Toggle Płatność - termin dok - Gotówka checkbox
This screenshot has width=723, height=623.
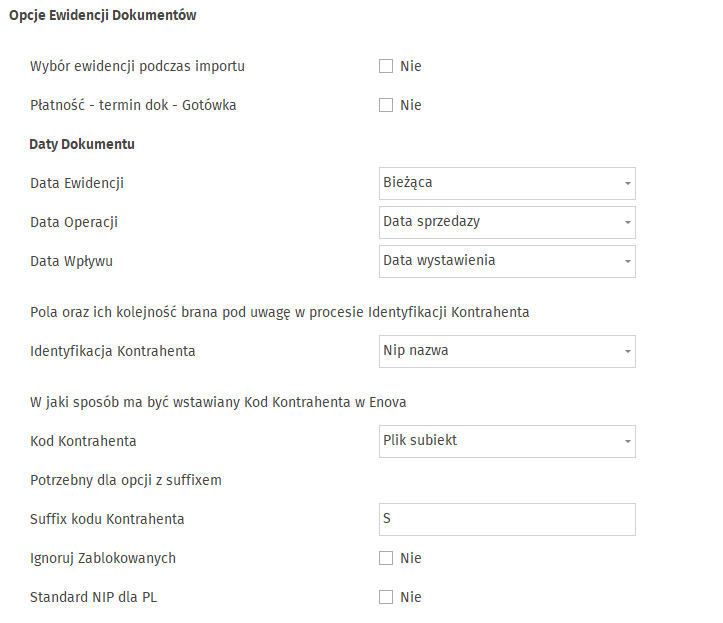(386, 105)
